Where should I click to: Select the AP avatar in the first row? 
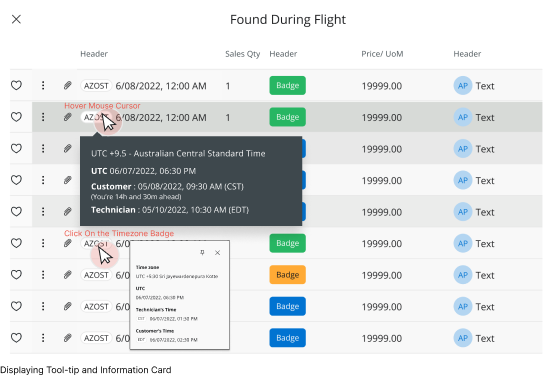(463, 86)
